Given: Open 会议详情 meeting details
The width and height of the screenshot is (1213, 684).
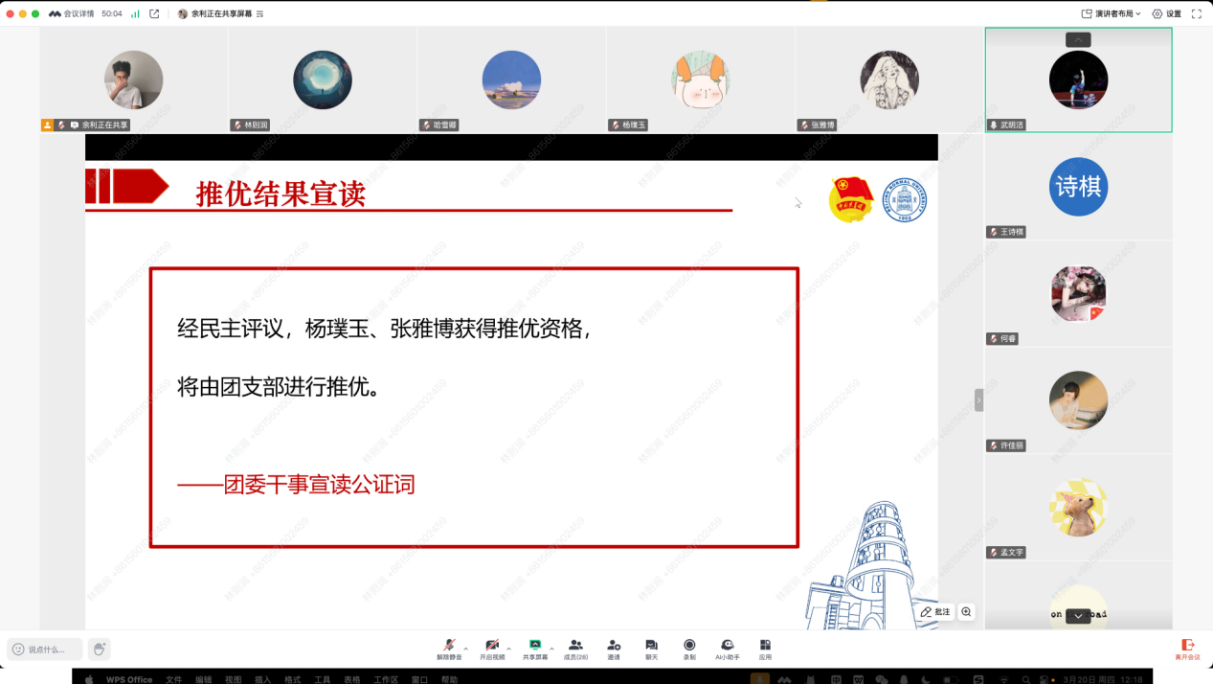Looking at the screenshot, I should (71, 14).
